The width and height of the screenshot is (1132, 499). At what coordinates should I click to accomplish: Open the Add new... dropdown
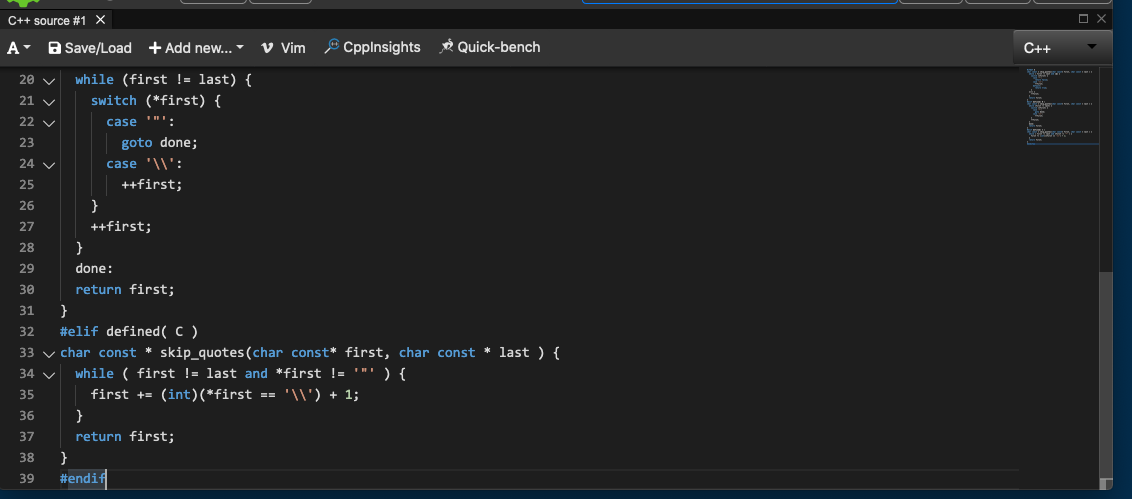pyautogui.click(x=196, y=48)
